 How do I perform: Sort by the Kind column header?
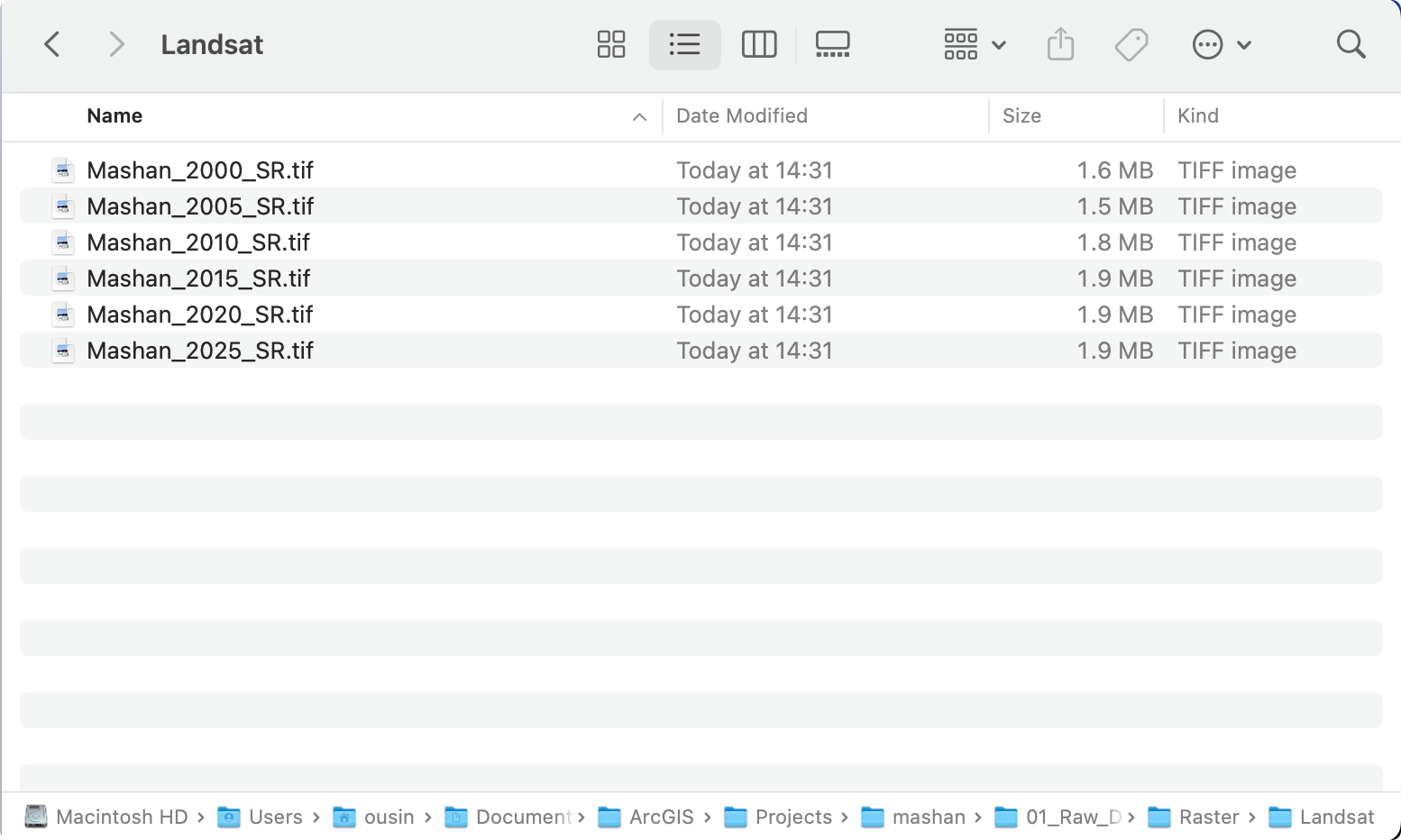pos(1198,115)
